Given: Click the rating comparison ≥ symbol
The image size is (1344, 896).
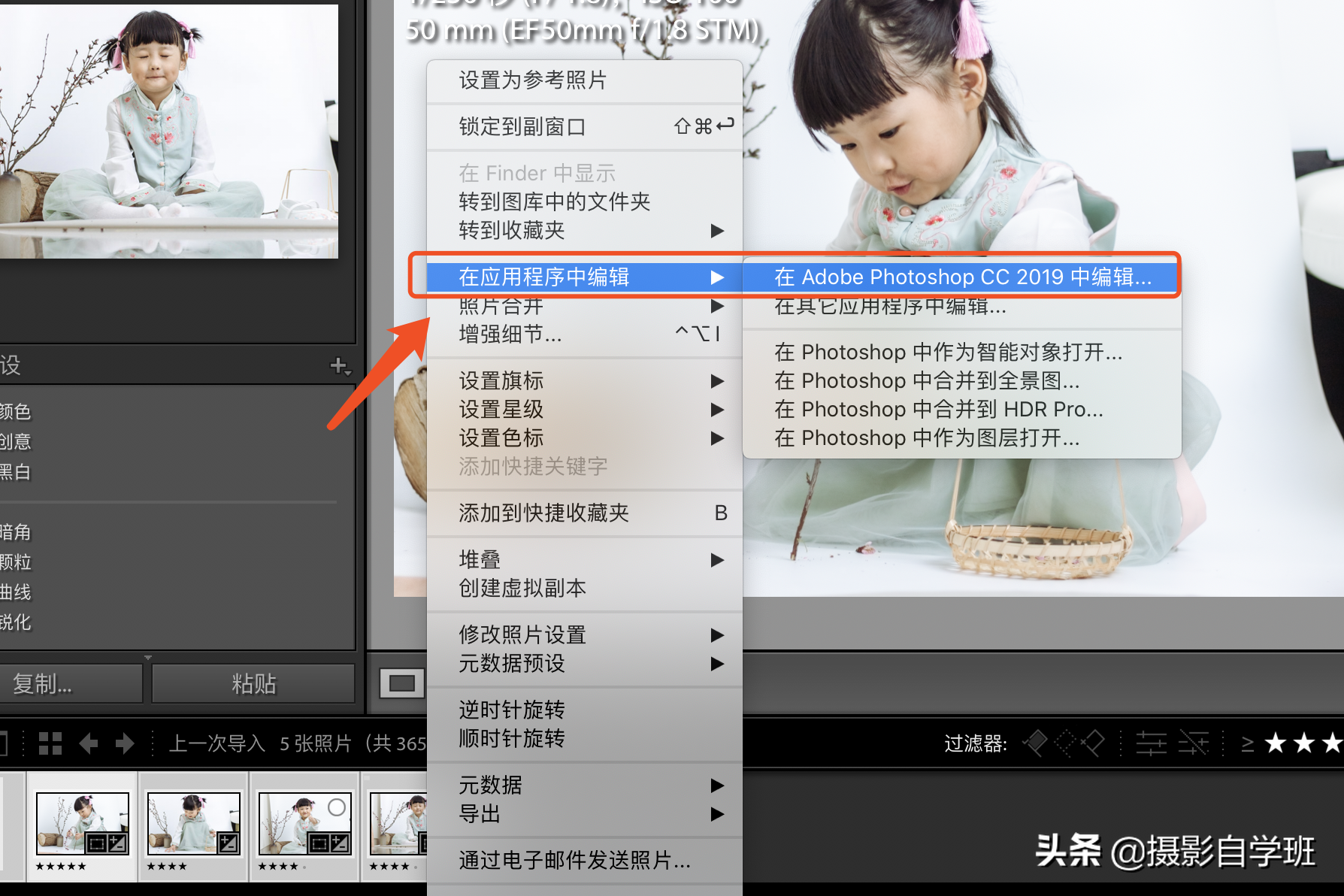Looking at the screenshot, I should 1247,743.
